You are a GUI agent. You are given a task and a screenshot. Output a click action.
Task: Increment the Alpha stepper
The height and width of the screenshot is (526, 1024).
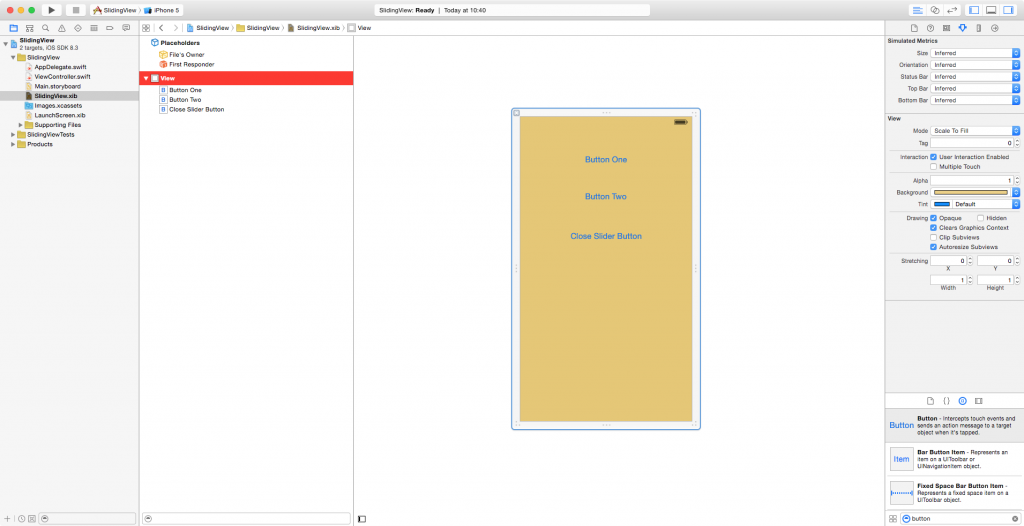pyautogui.click(x=1017, y=178)
